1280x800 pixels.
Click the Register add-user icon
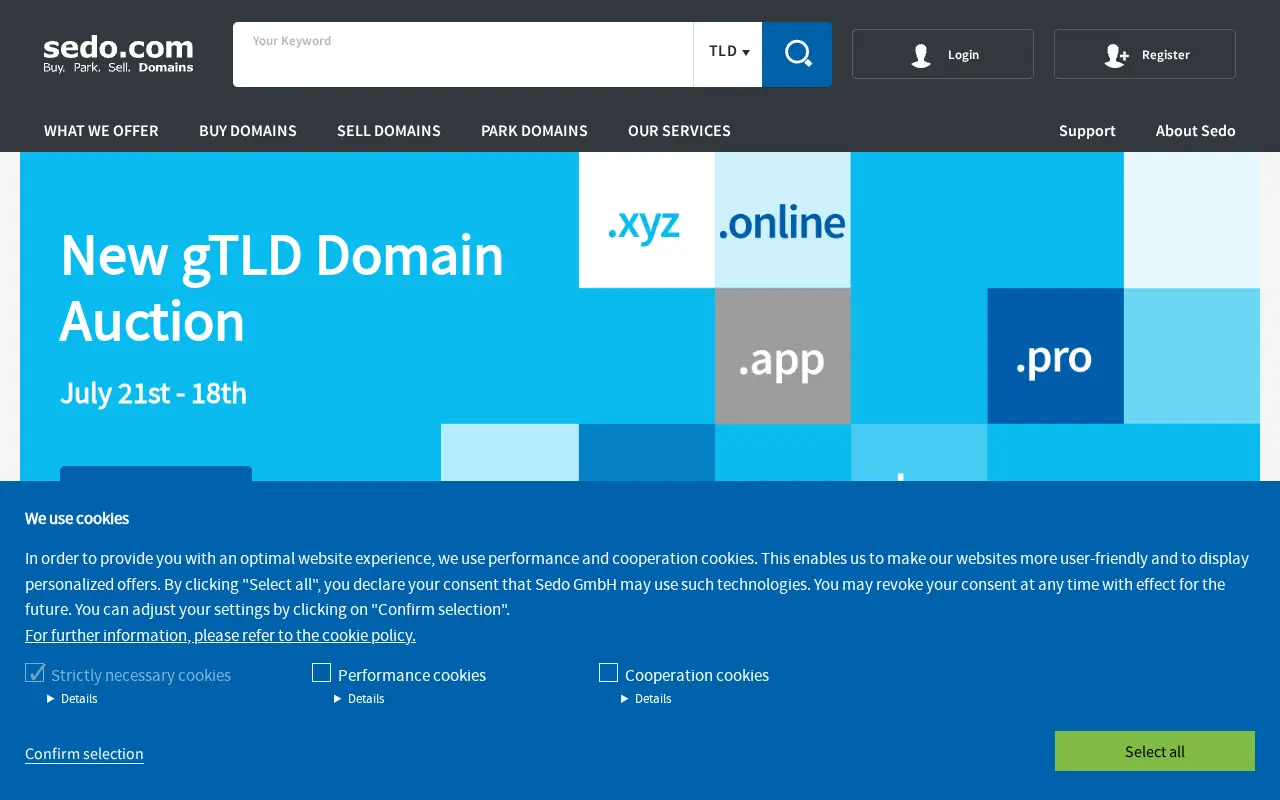point(1116,55)
